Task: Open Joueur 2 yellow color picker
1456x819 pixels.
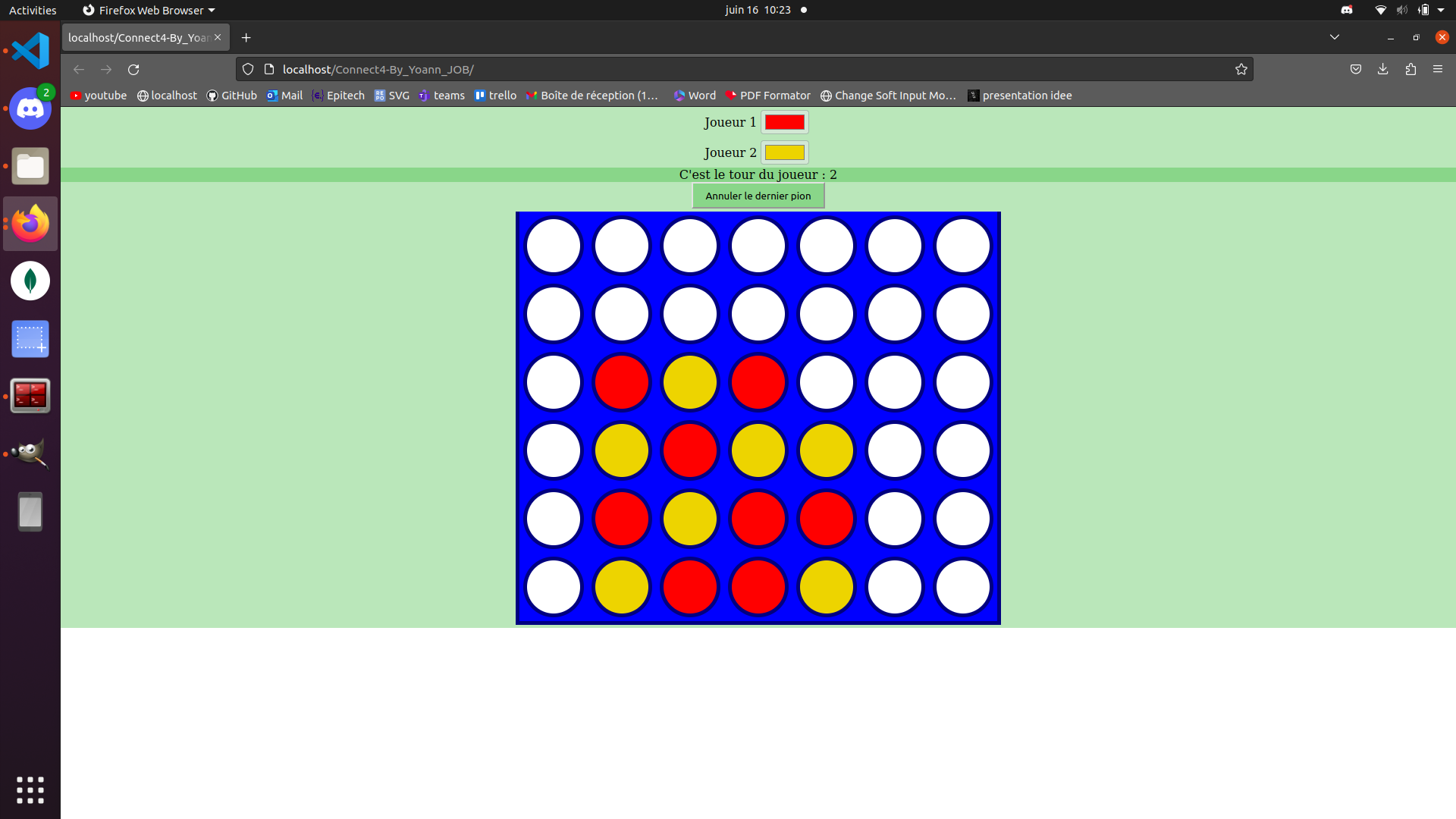Action: (x=784, y=152)
